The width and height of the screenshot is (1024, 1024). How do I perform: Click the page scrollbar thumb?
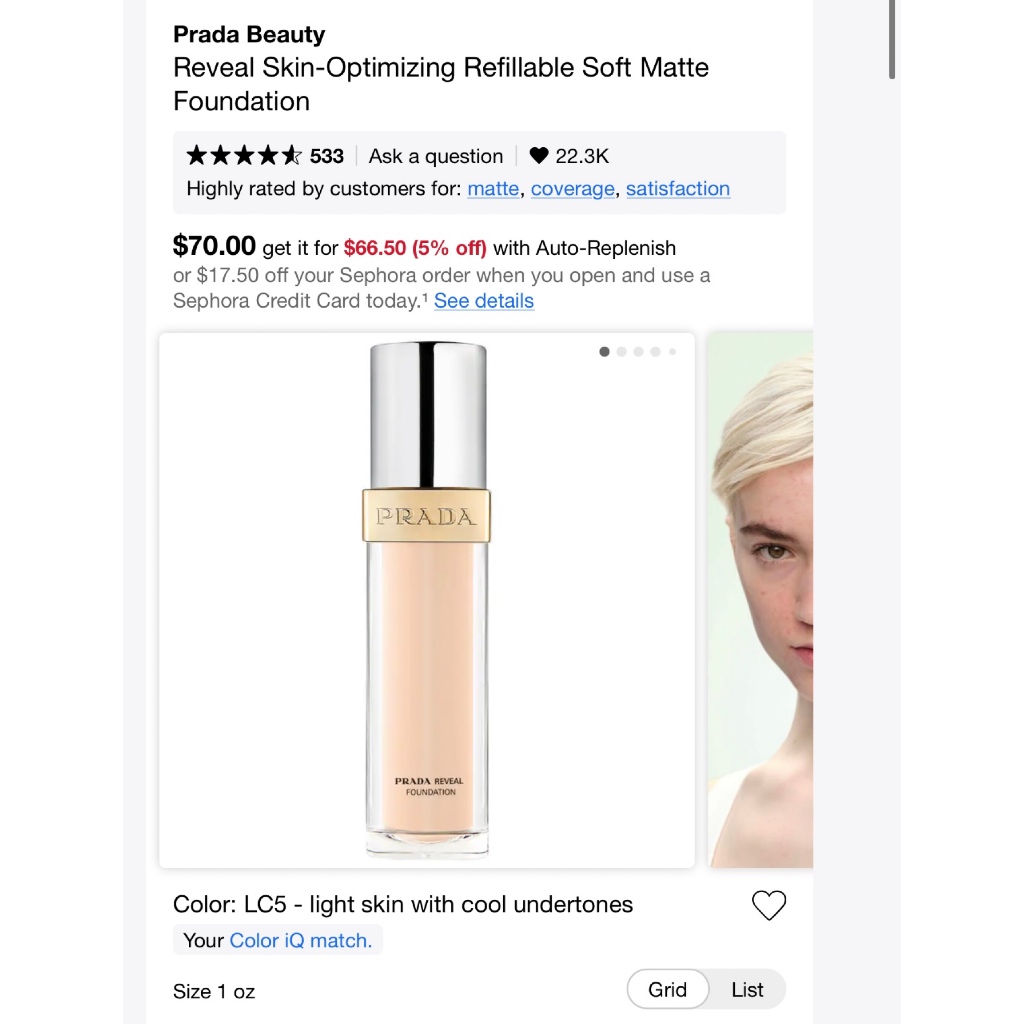[891, 39]
